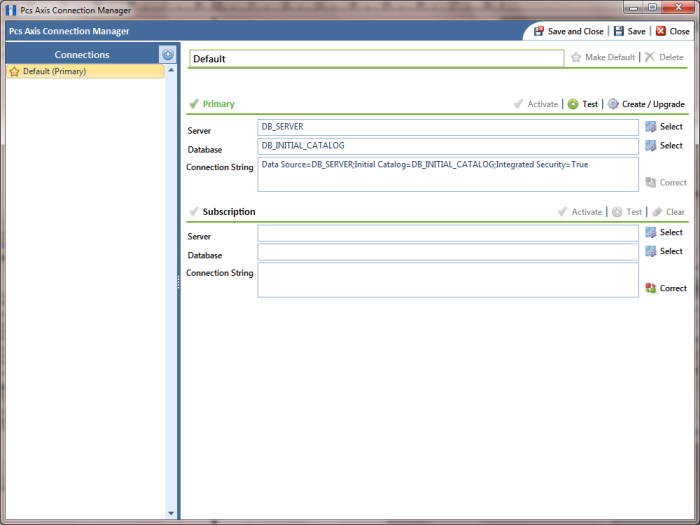700x525 pixels.
Task: Click the Make Default star icon
Action: pyautogui.click(x=576, y=57)
